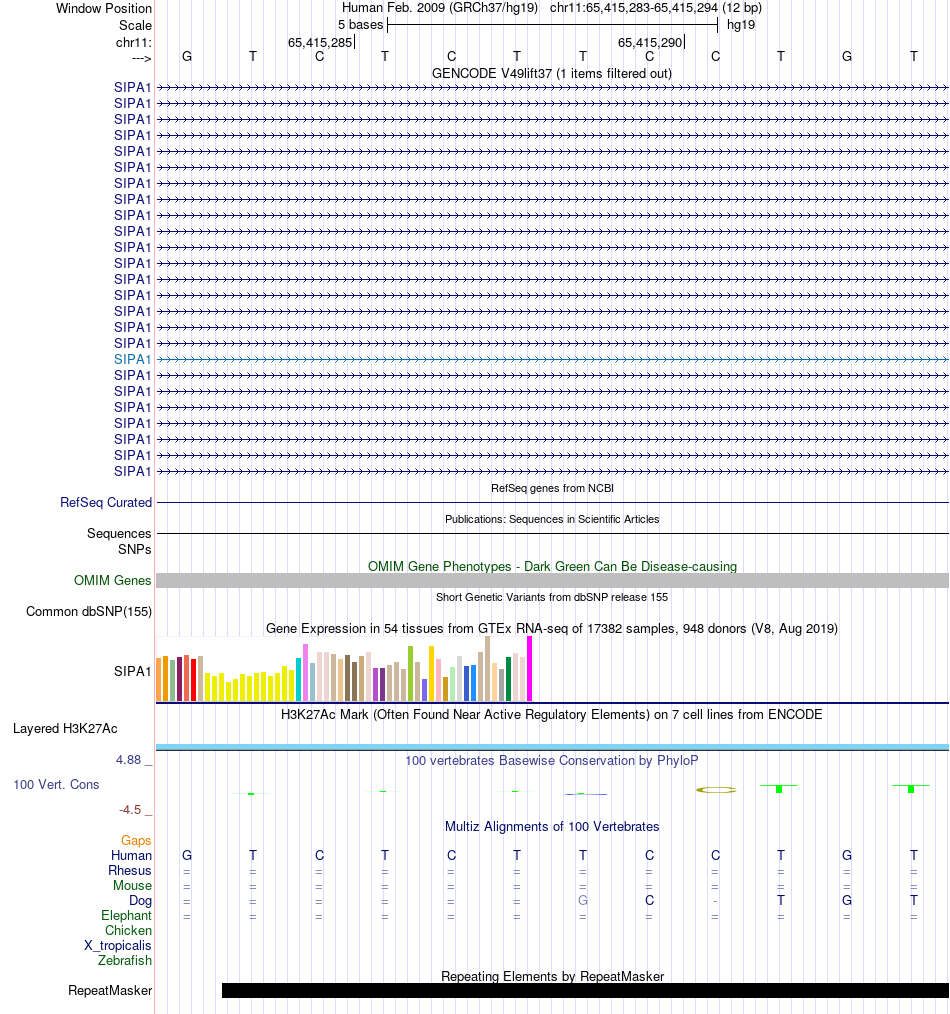The height and width of the screenshot is (1014, 950).
Task: Click the light-blue highlighted SIPA1 transcript label
Action: coord(132,360)
